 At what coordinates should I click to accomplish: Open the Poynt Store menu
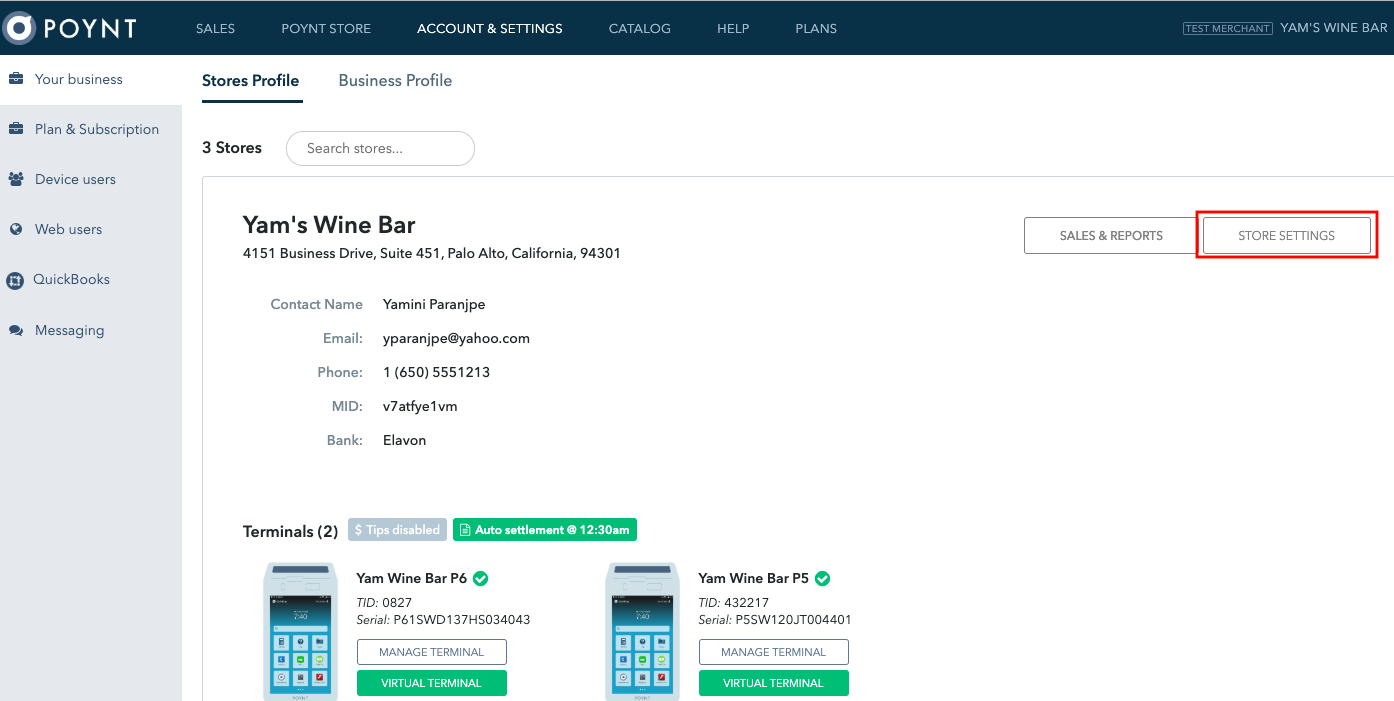coord(326,28)
